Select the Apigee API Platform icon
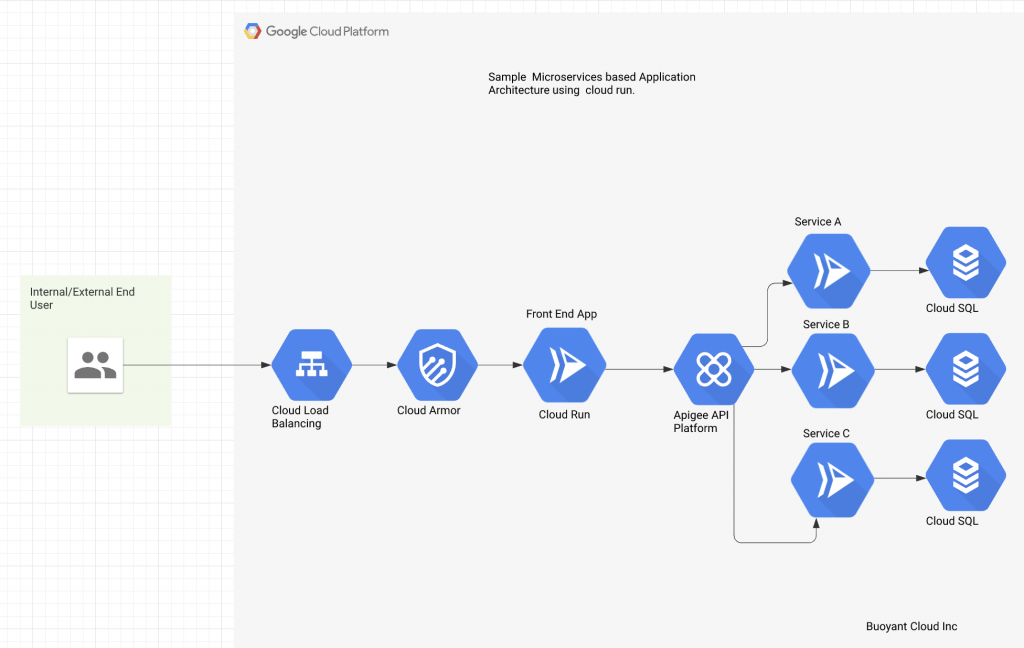This screenshot has width=1024, height=648. click(714, 369)
